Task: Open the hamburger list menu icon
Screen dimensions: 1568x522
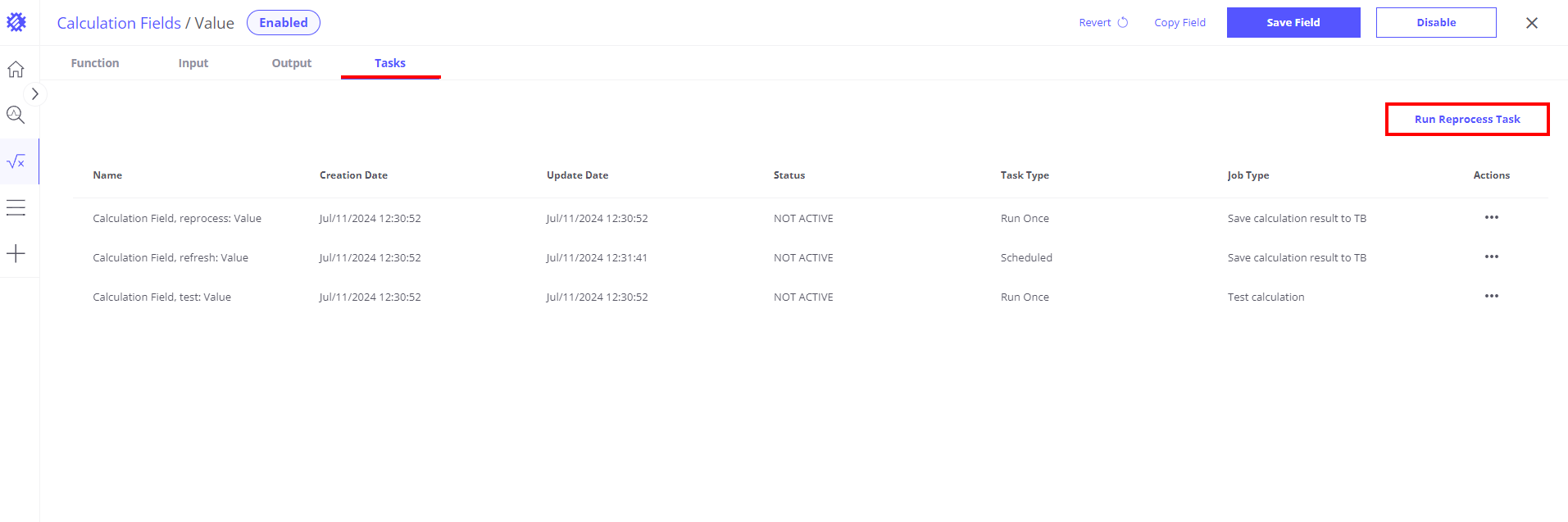Action: (16, 208)
